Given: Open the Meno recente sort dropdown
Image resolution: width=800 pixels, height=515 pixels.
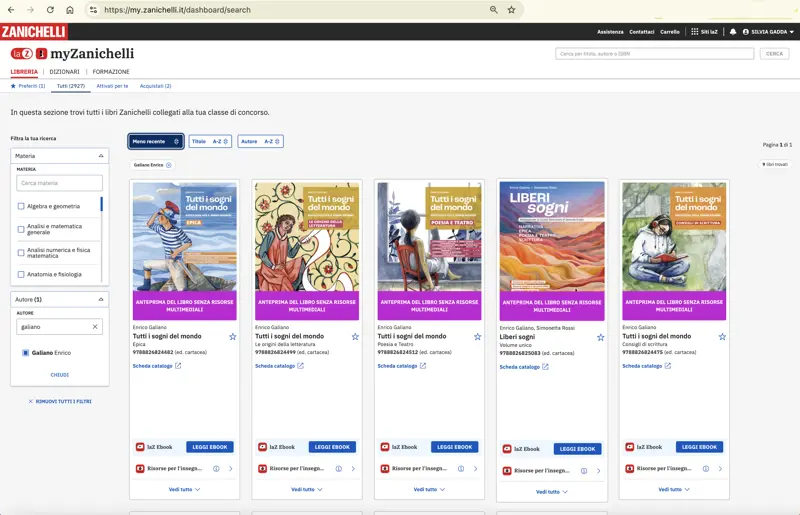Looking at the screenshot, I should 155,142.
